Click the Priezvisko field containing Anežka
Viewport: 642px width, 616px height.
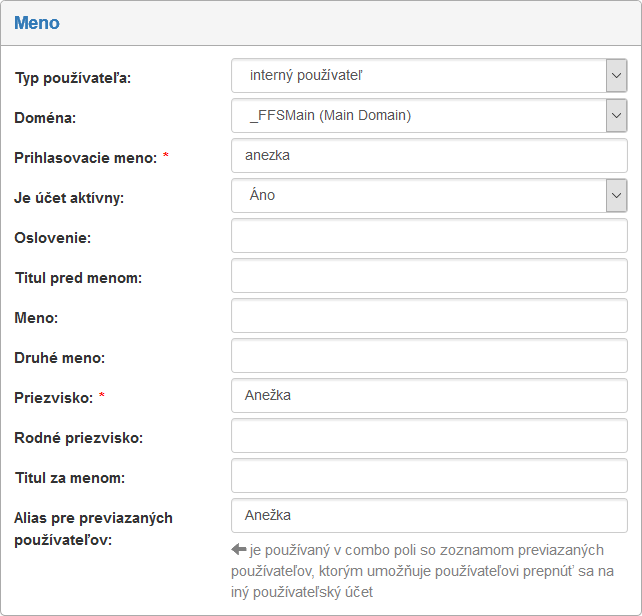pyautogui.click(x=429, y=395)
